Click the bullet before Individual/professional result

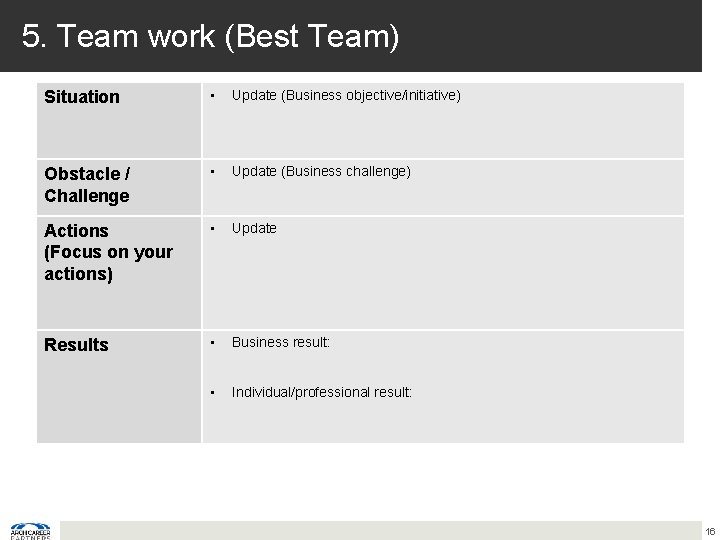coord(211,392)
